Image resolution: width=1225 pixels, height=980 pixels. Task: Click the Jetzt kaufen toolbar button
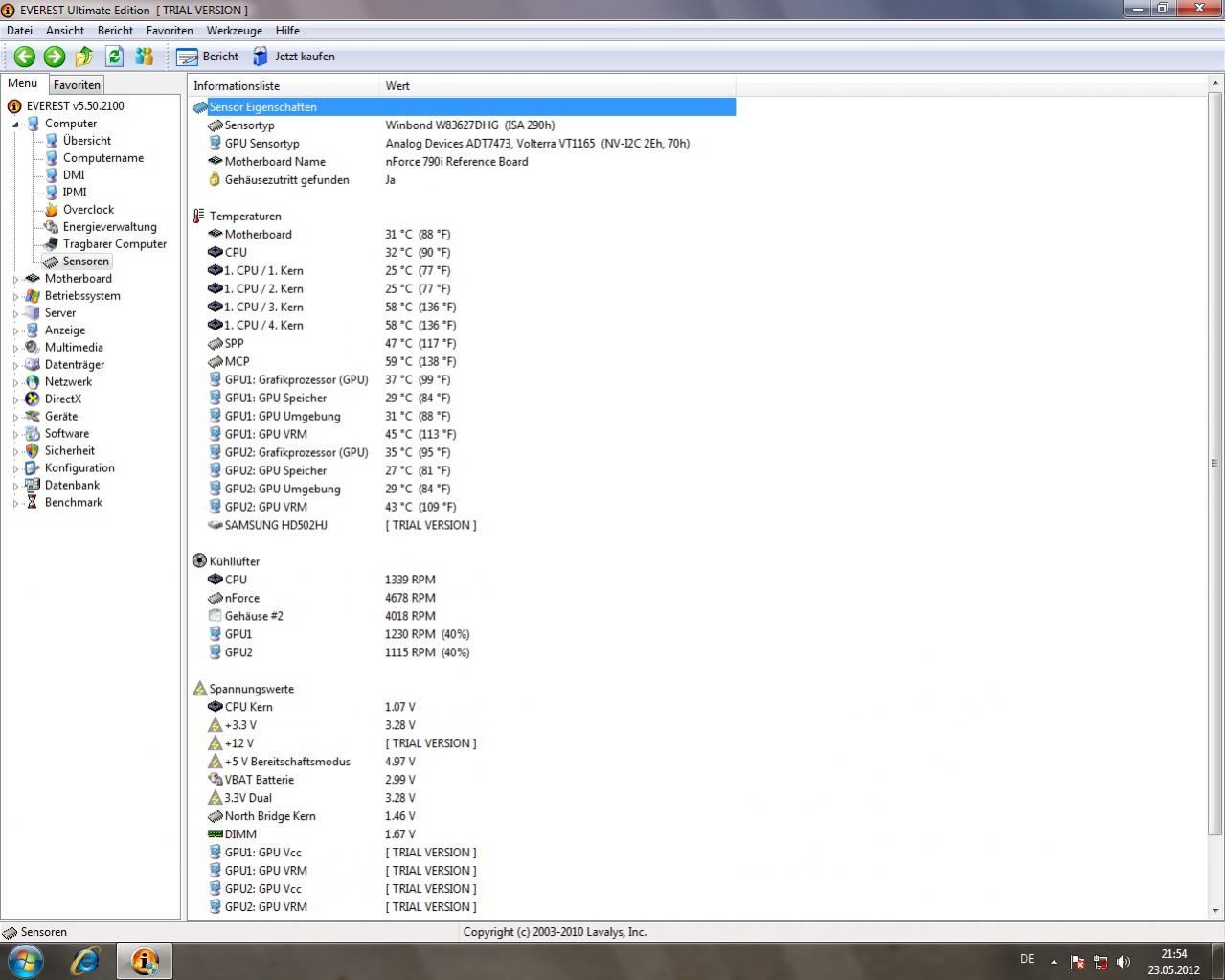pyautogui.click(x=293, y=57)
